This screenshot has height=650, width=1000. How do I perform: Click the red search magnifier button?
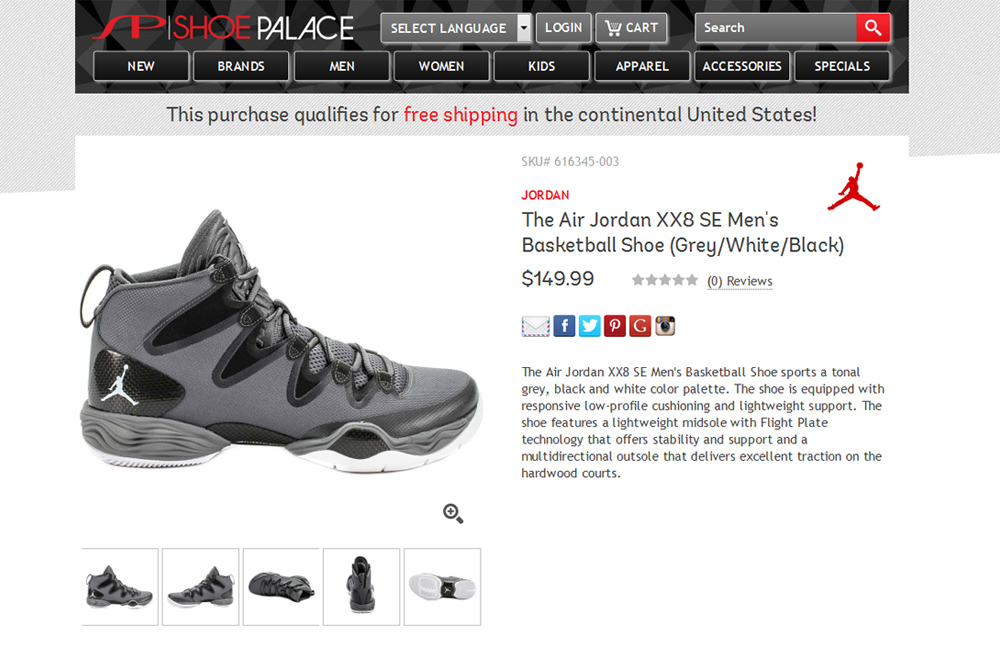(x=872, y=28)
